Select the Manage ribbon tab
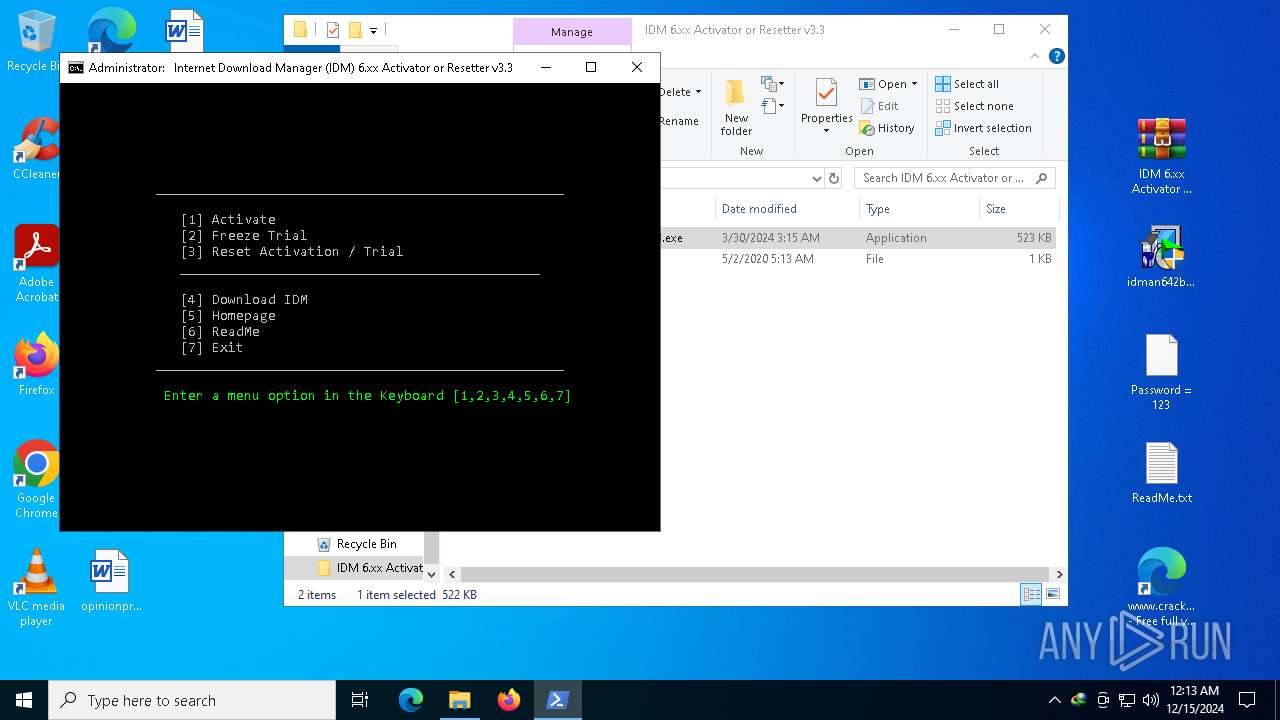1280x720 pixels. (x=572, y=32)
